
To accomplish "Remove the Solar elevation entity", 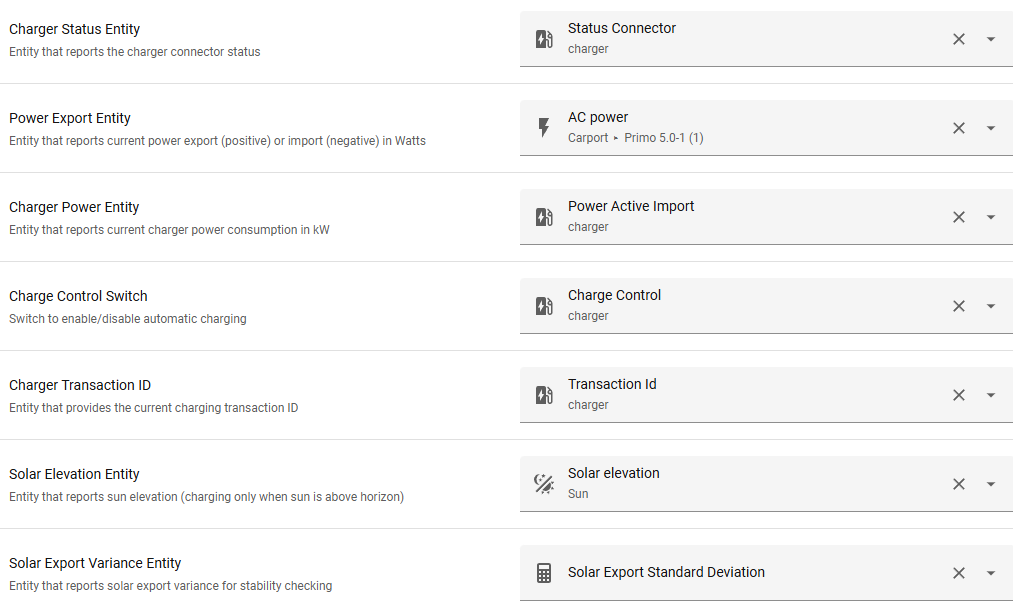I will 959,484.
